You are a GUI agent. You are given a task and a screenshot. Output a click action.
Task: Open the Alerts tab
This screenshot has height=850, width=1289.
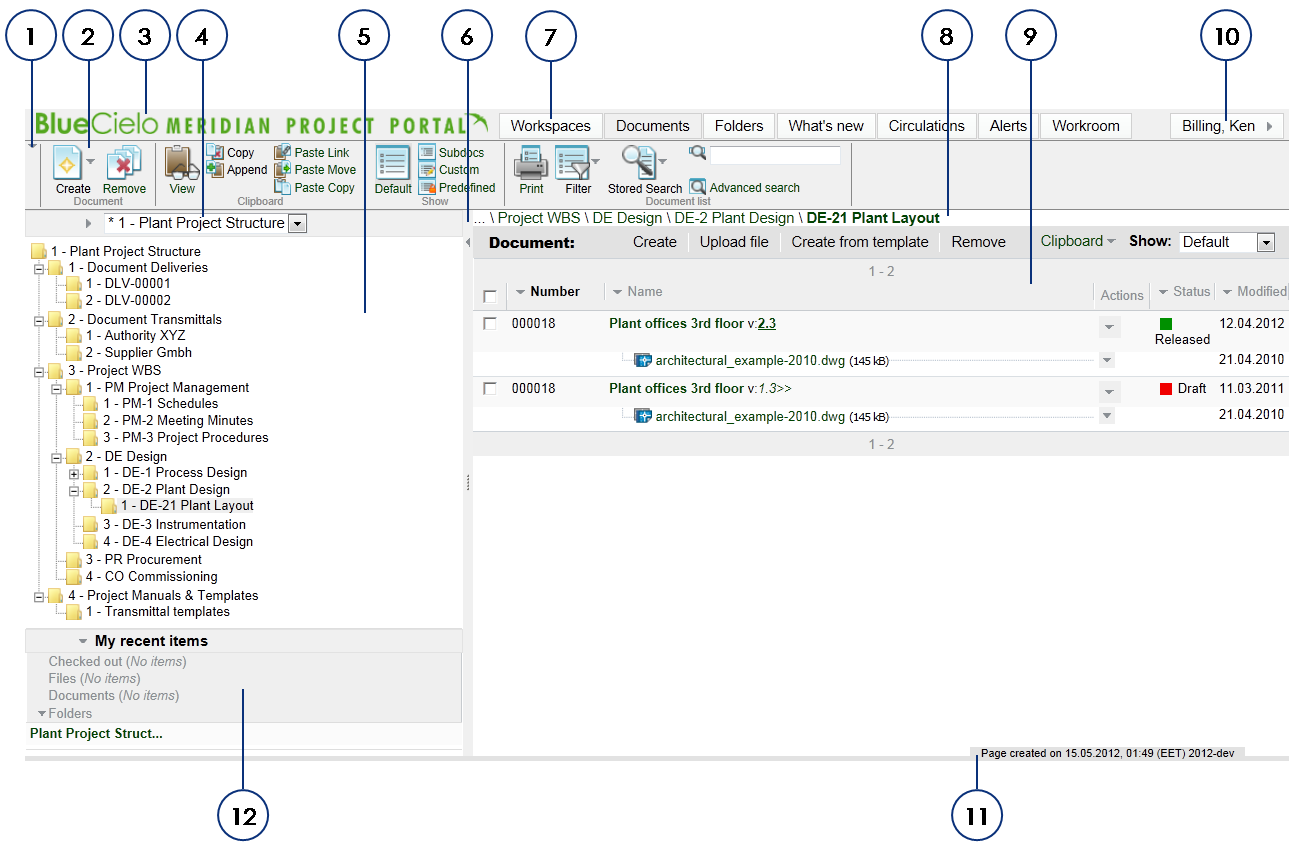pyautogui.click(x=1008, y=126)
